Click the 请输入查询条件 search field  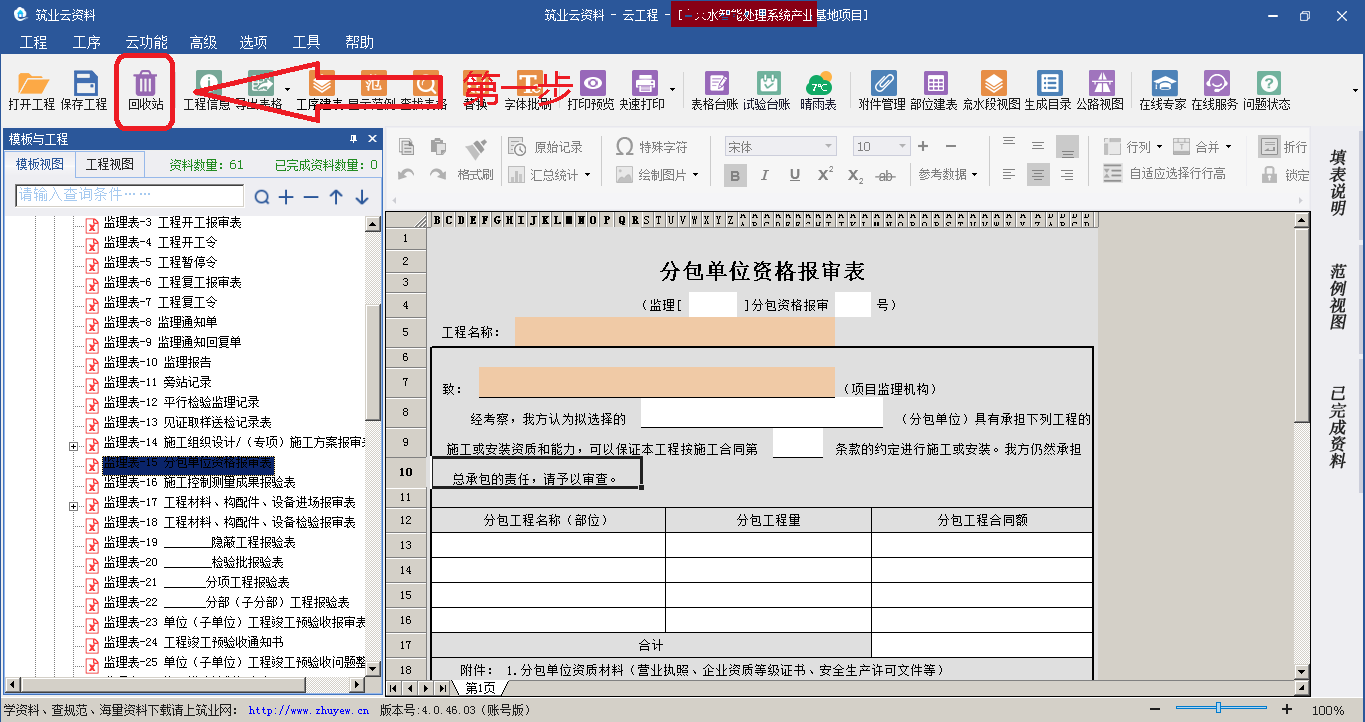[130, 195]
